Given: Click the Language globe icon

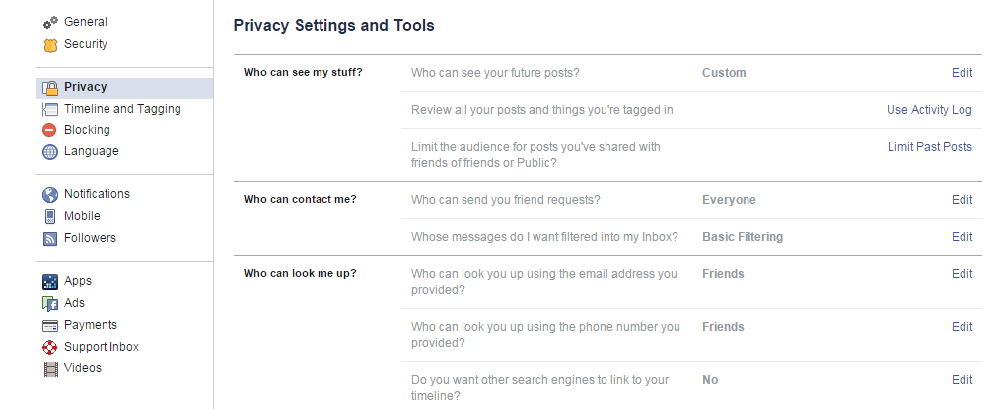Looking at the screenshot, I should pyautogui.click(x=50, y=152).
